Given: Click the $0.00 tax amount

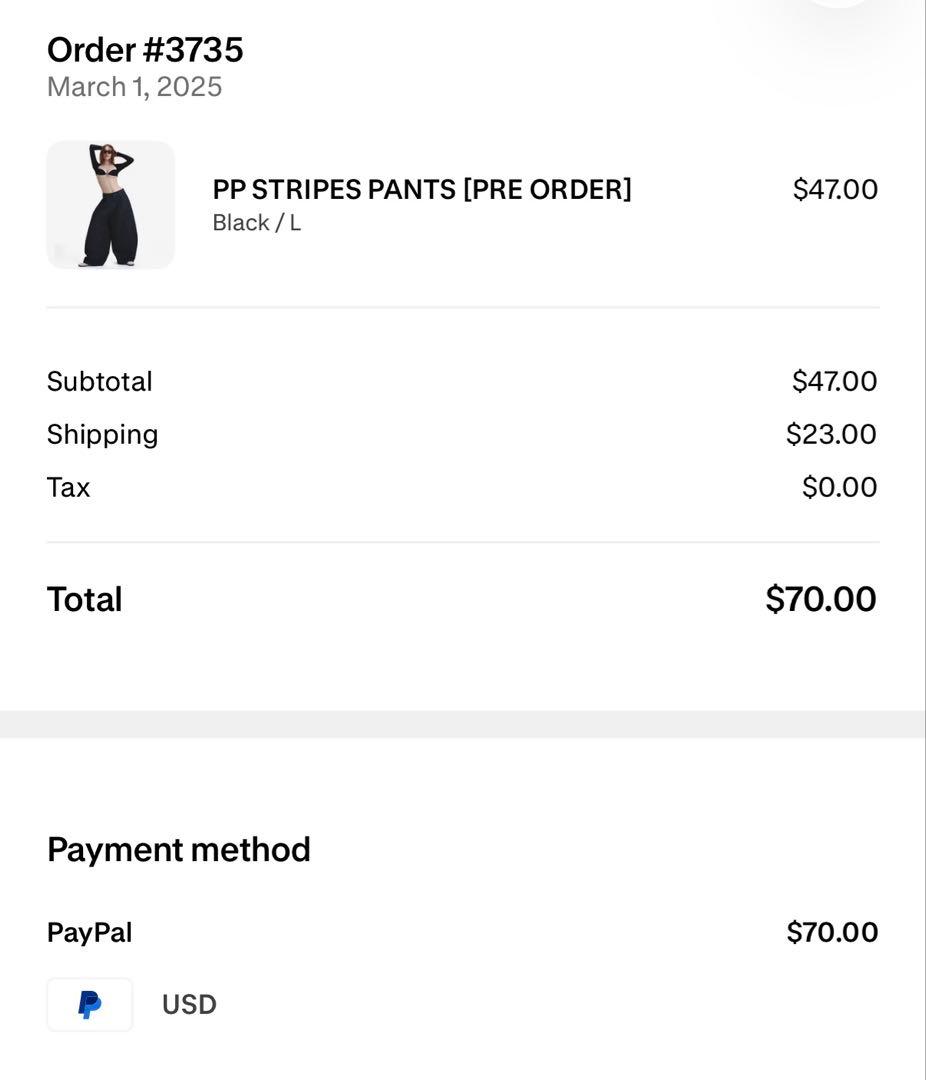Looking at the screenshot, I should click(x=839, y=487).
